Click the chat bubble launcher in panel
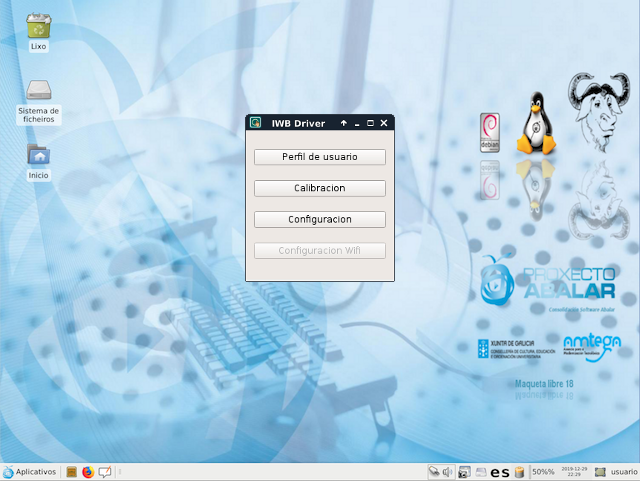This screenshot has width=640, height=481. click(x=104, y=472)
